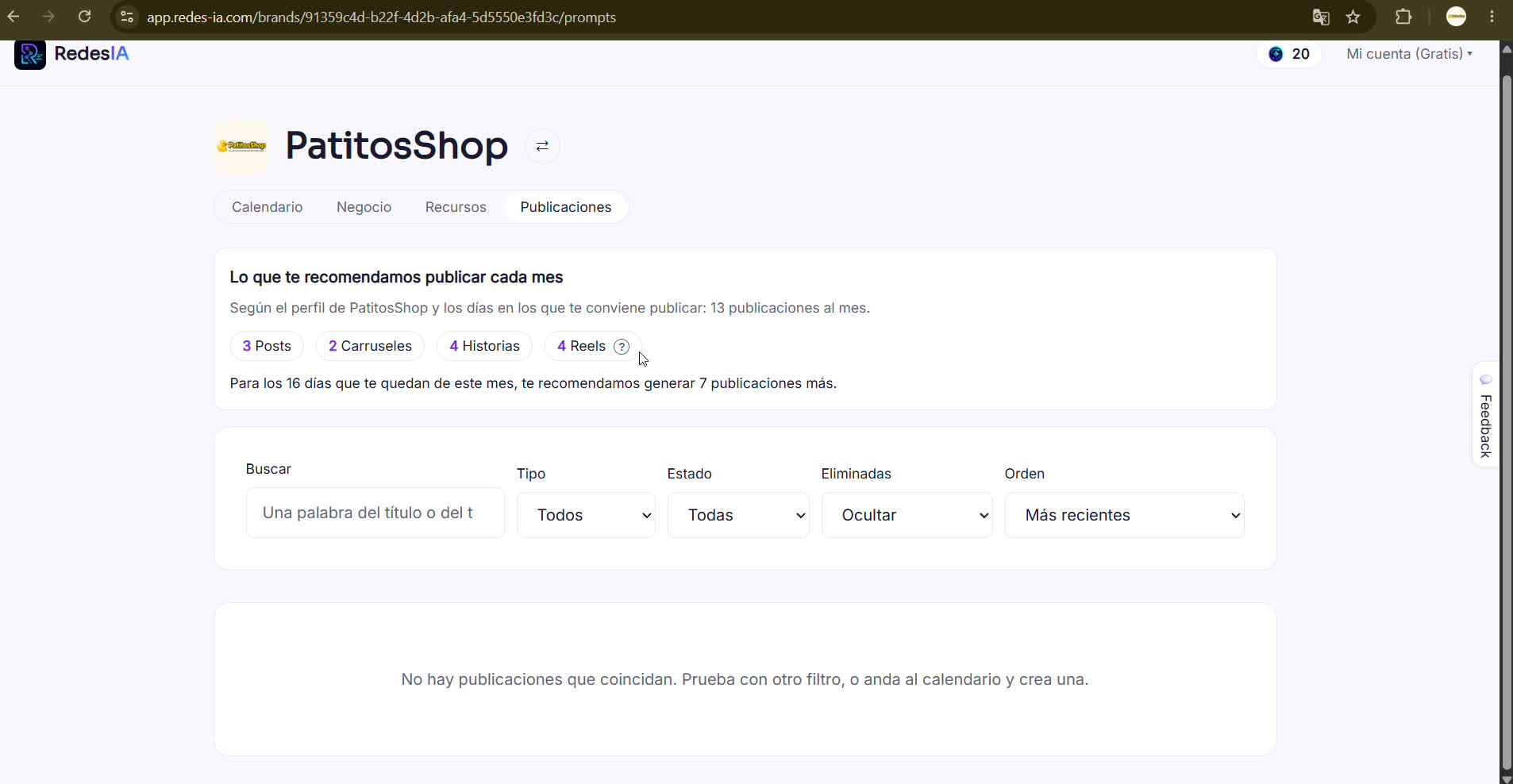Click the 4 Historias chip
Viewport: 1513px width, 784px height.
[x=484, y=346]
